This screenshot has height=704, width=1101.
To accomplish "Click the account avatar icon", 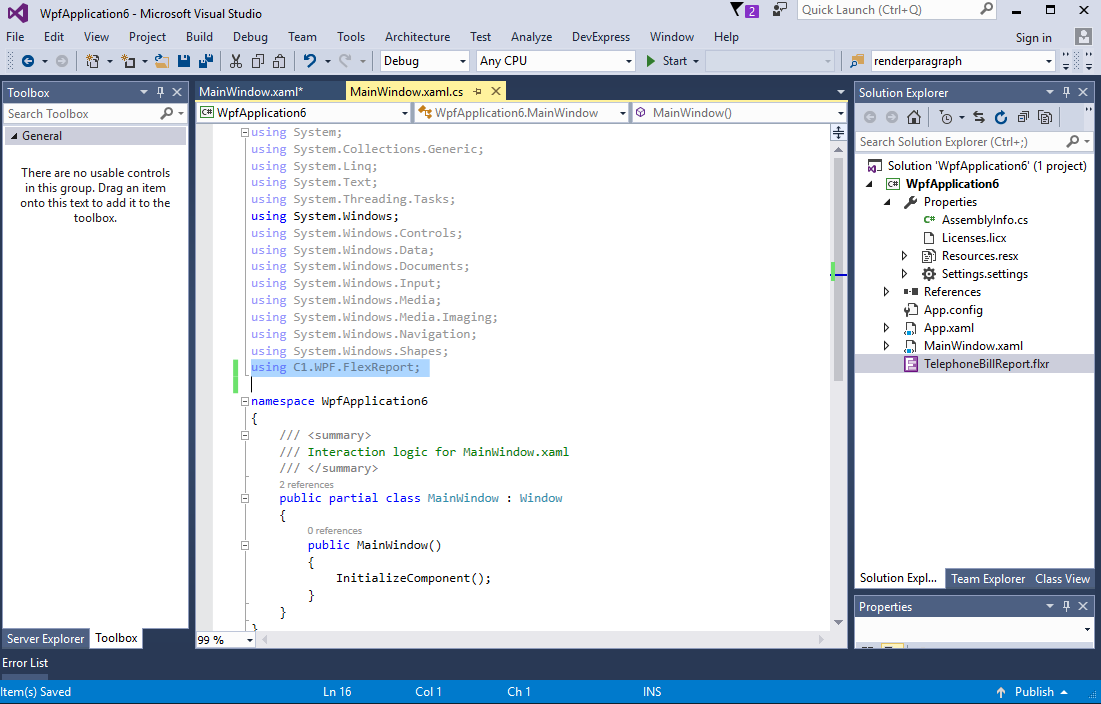I will (1083, 36).
